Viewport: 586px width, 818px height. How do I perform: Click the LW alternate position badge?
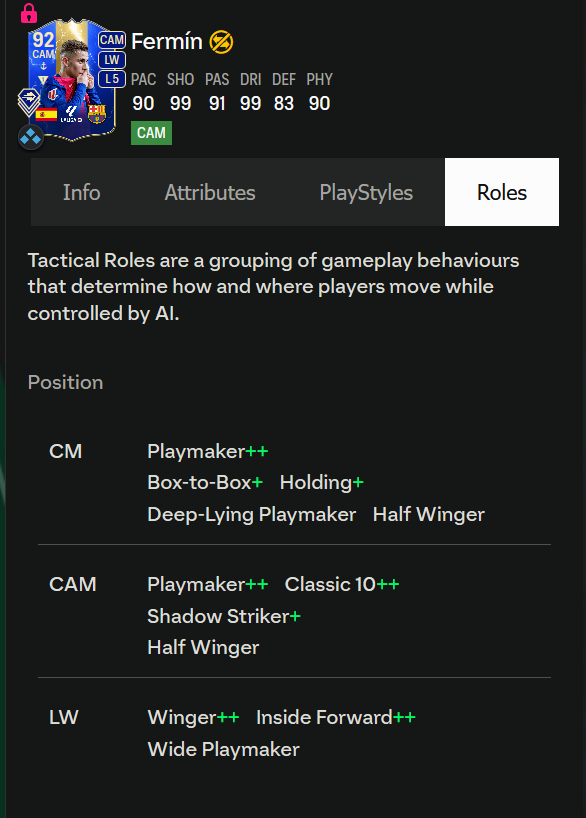click(112, 60)
